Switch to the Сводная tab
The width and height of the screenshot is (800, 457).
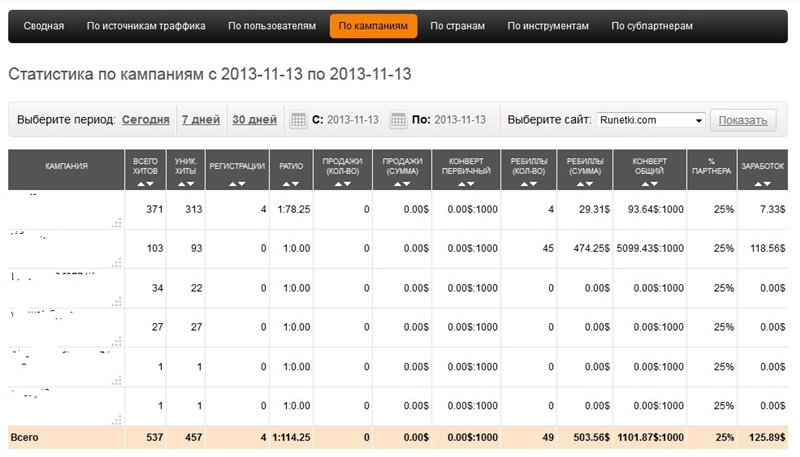[44, 26]
